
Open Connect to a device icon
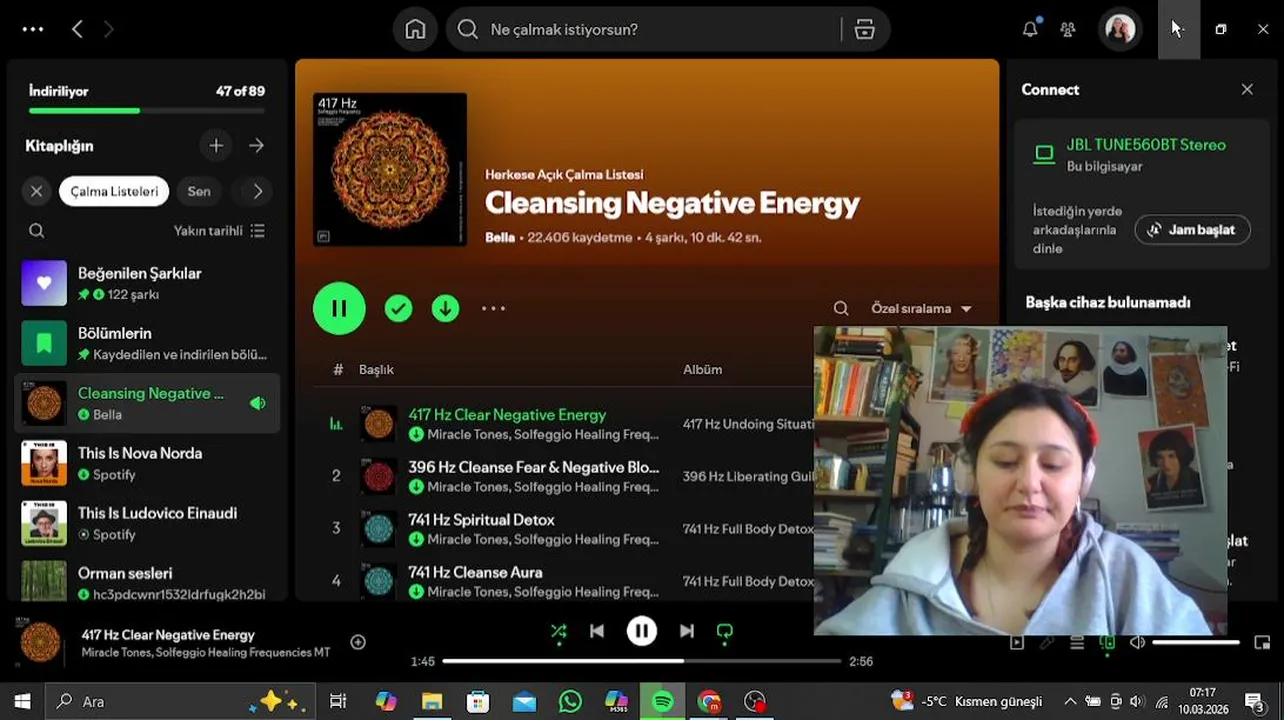pyautogui.click(x=1107, y=643)
